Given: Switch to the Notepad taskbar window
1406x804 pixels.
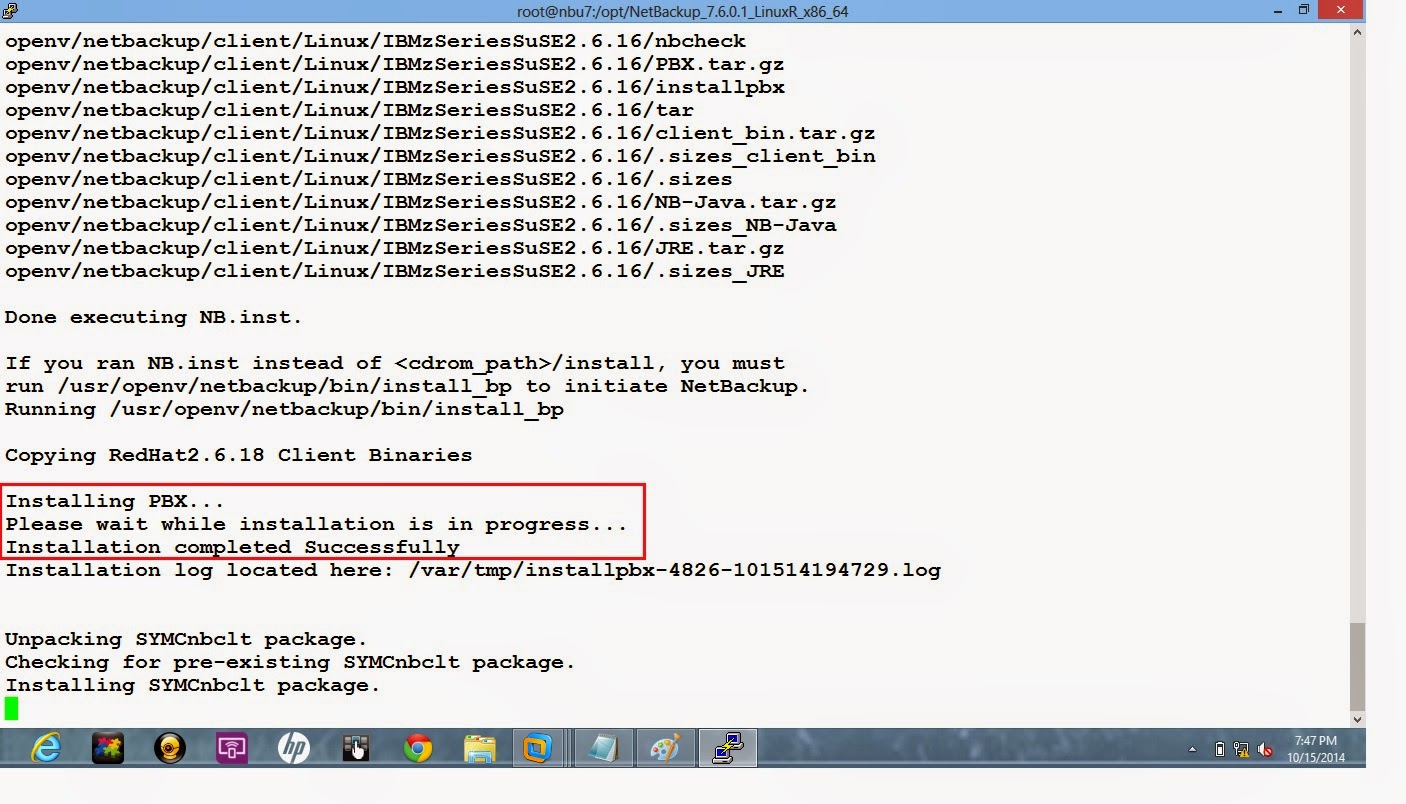Looking at the screenshot, I should point(605,748).
